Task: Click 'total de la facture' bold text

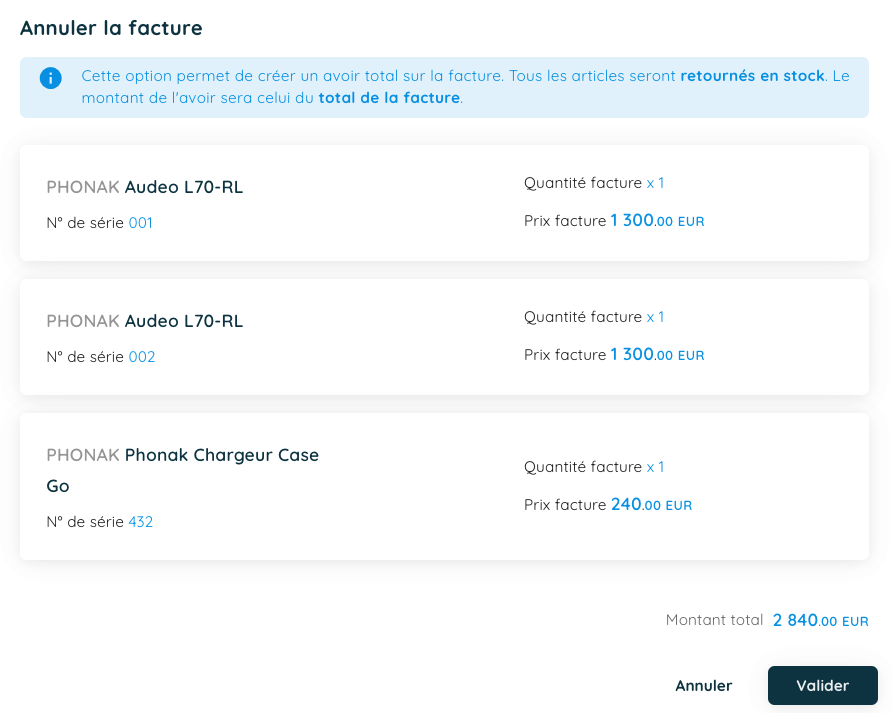Action: (x=389, y=98)
